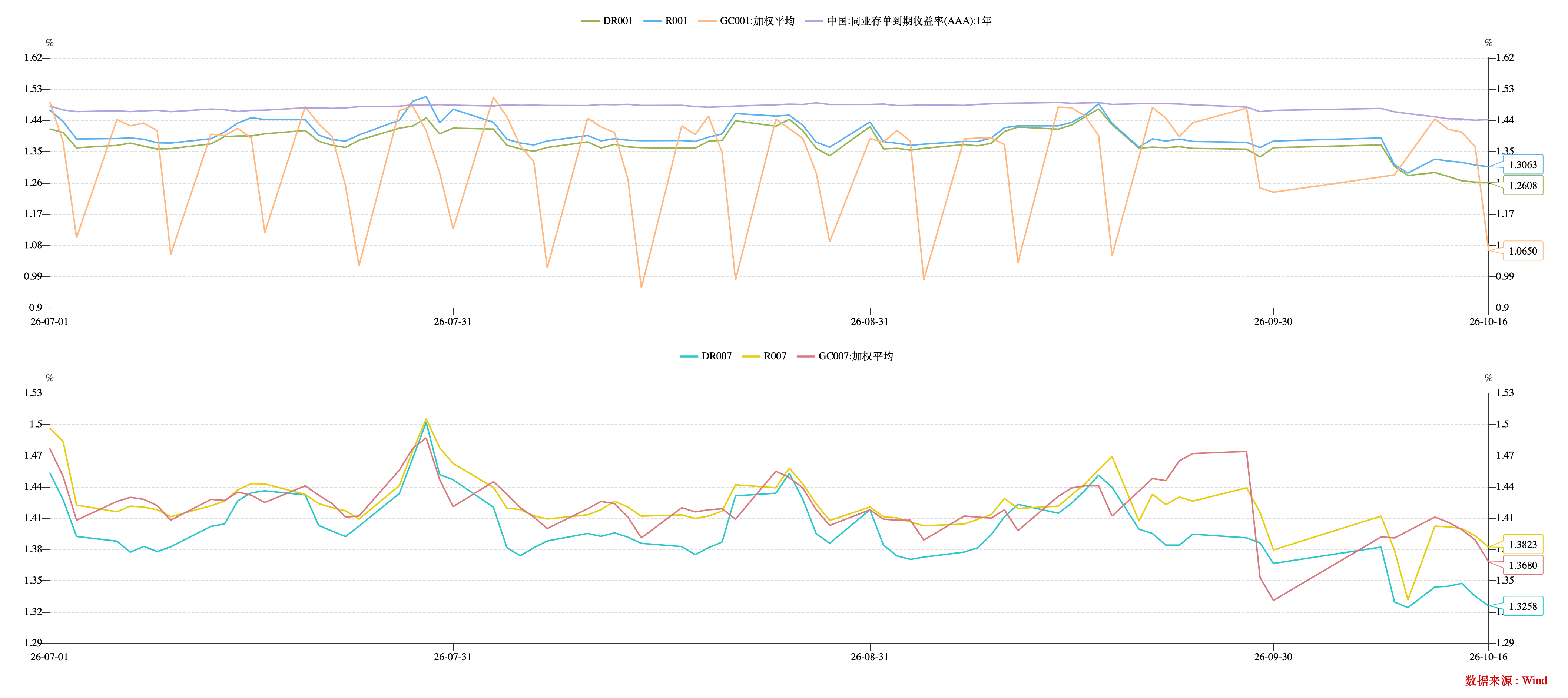Click top chart left axis value 1.08
Image resolution: width=1568 pixels, height=698 pixels.
33,245
